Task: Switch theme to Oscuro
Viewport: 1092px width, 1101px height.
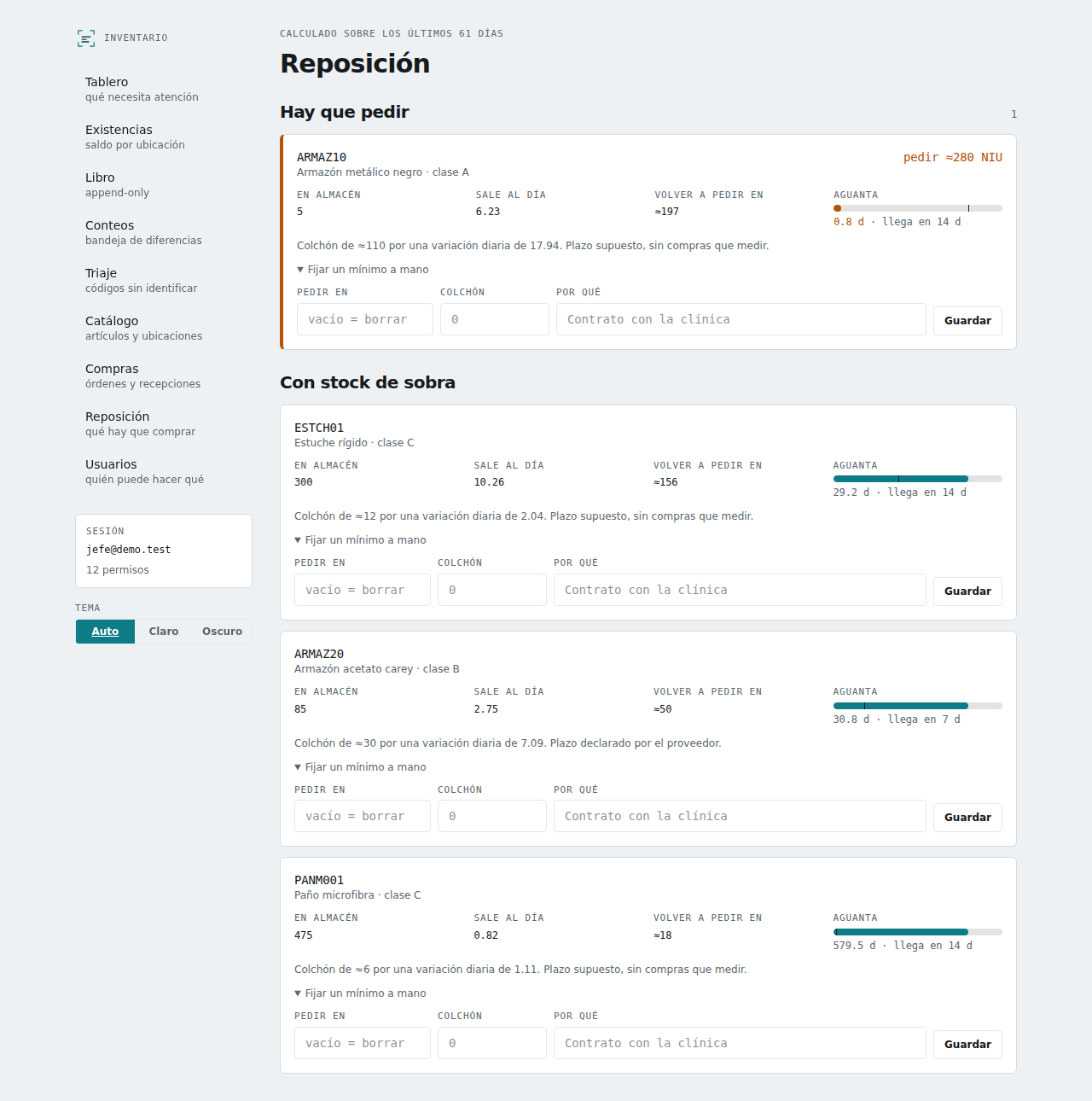Action: point(222,632)
